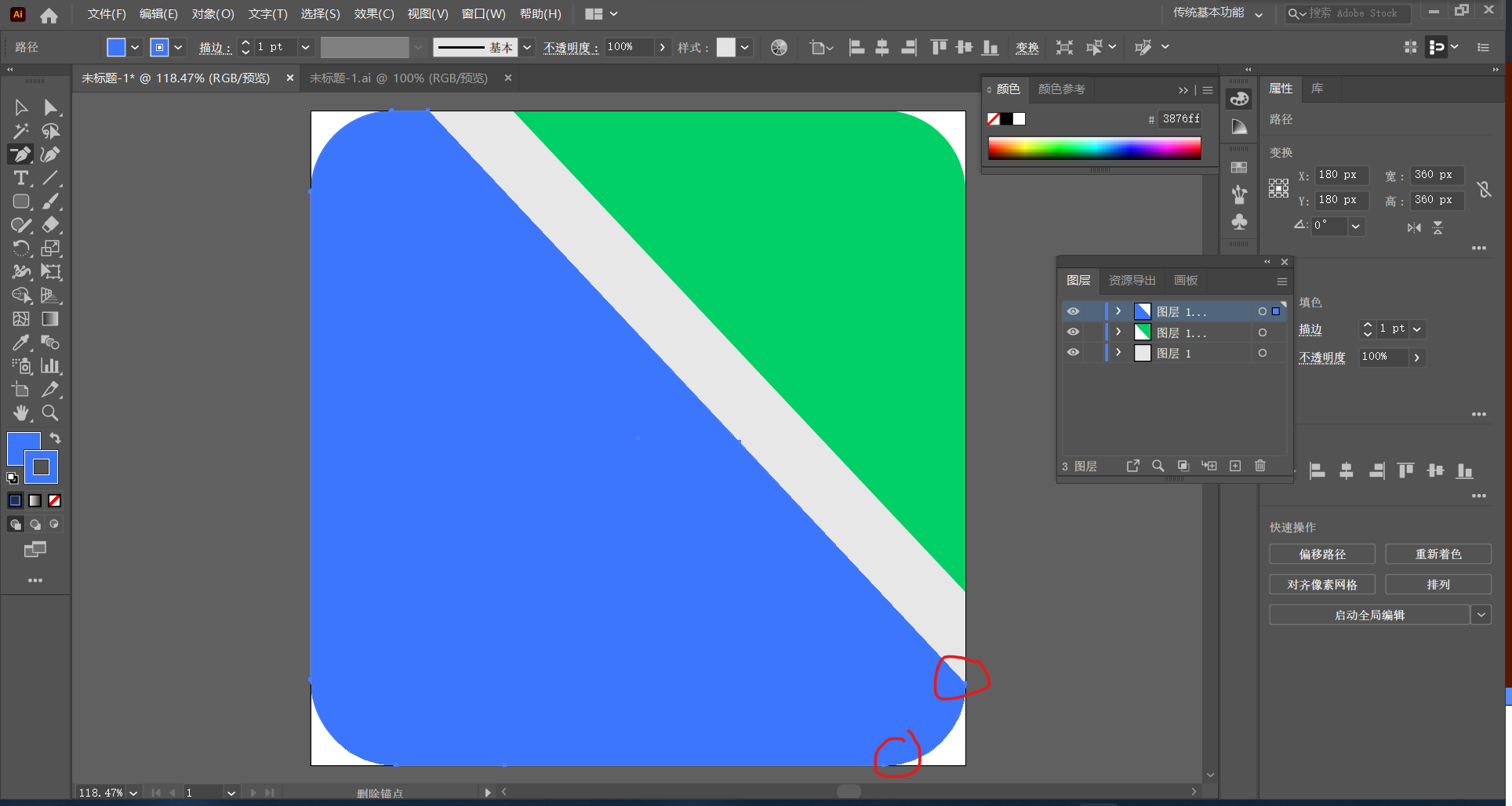Open stroke color dropdown in control bar

point(179,47)
